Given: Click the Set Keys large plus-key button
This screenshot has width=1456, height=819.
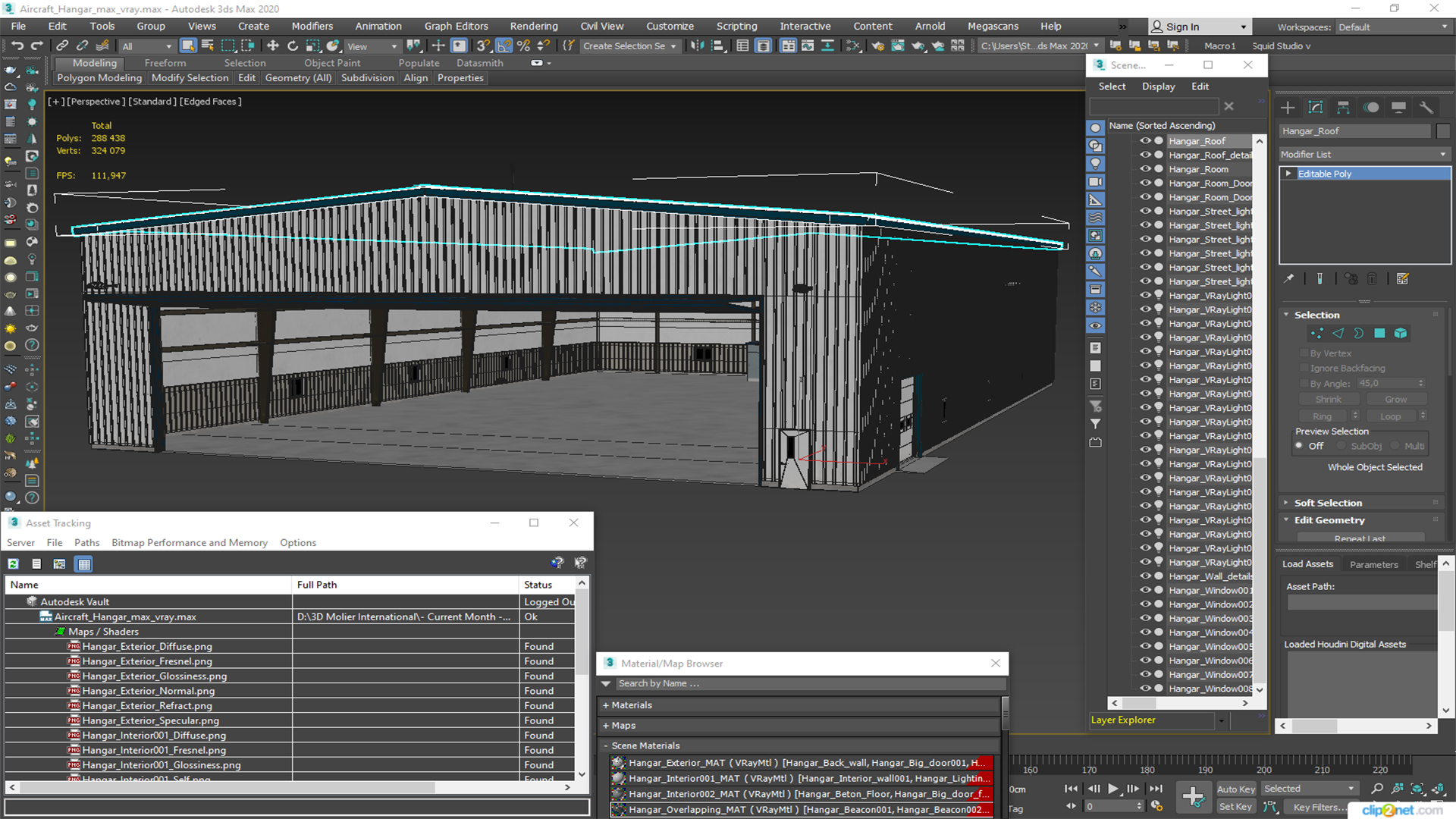Looking at the screenshot, I should click(x=1193, y=797).
